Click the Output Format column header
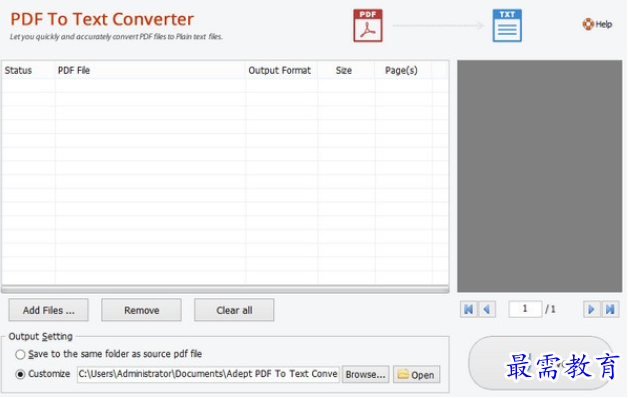 point(281,70)
